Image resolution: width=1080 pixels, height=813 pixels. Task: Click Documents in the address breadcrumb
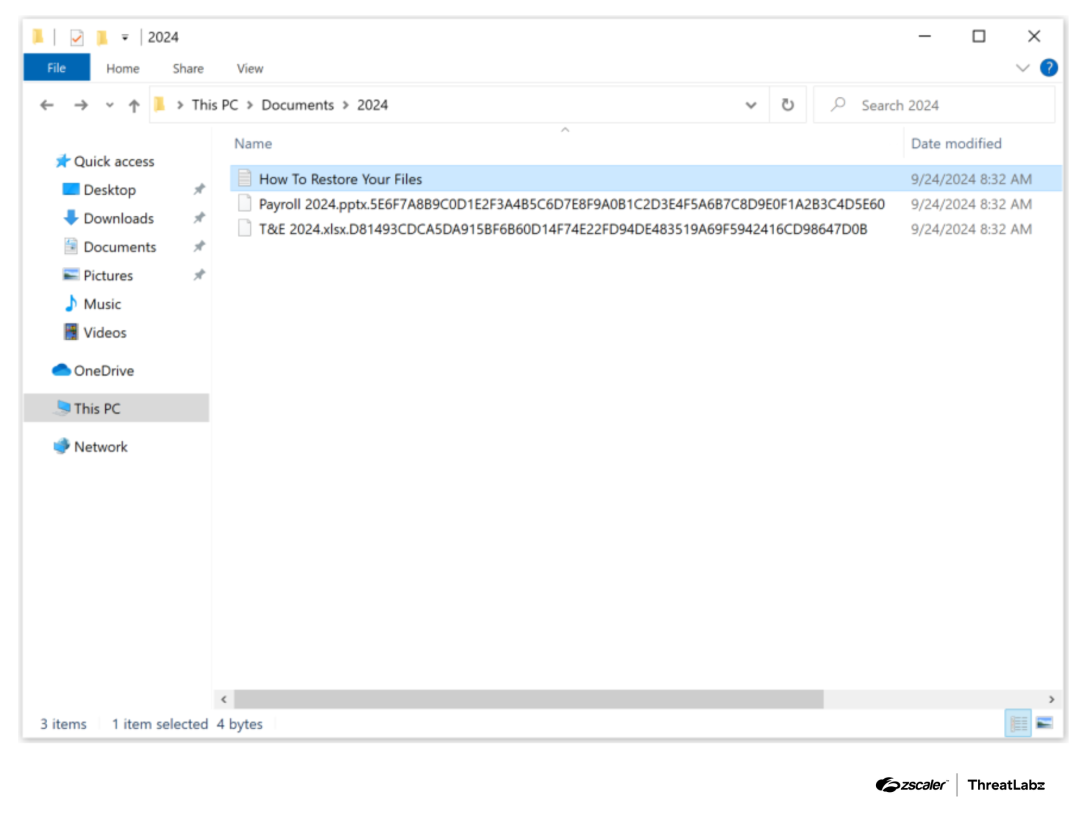point(297,105)
